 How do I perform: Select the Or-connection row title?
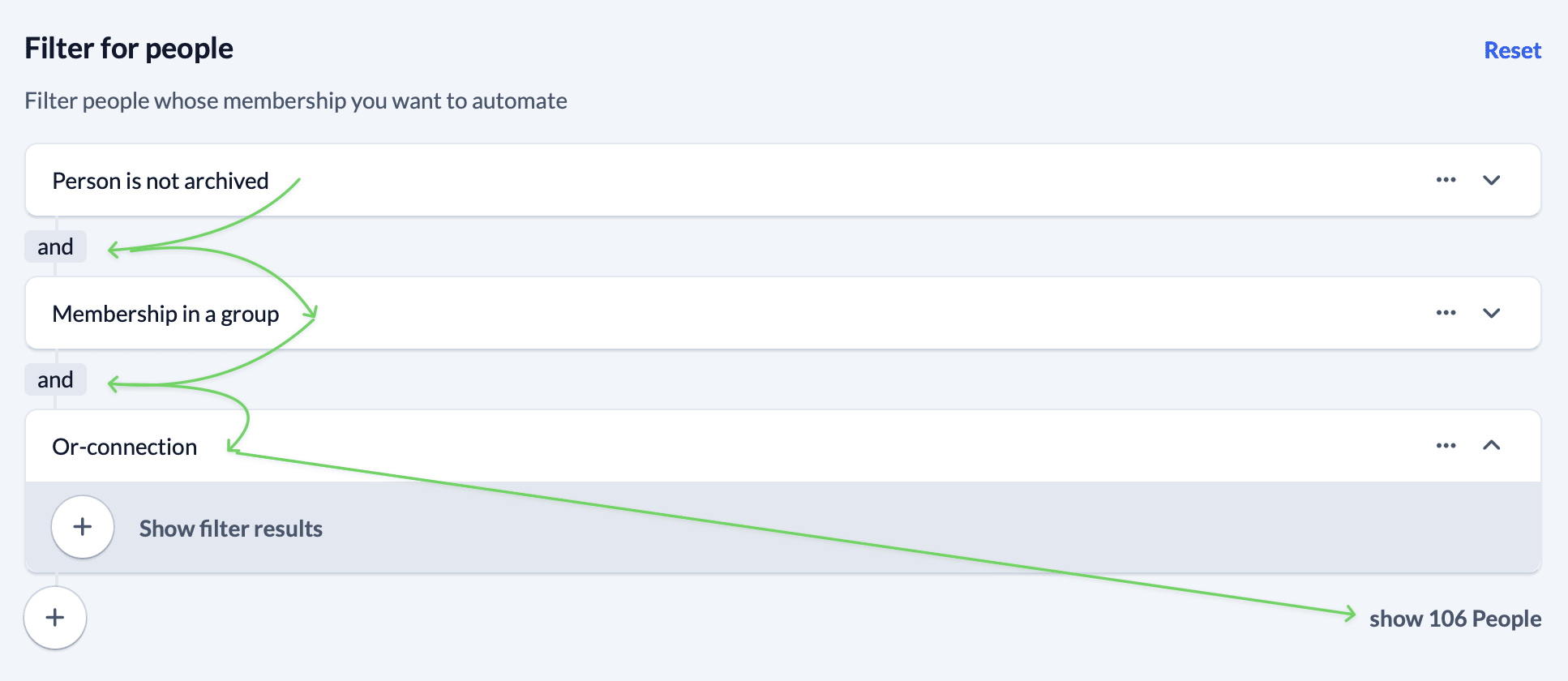coord(125,447)
